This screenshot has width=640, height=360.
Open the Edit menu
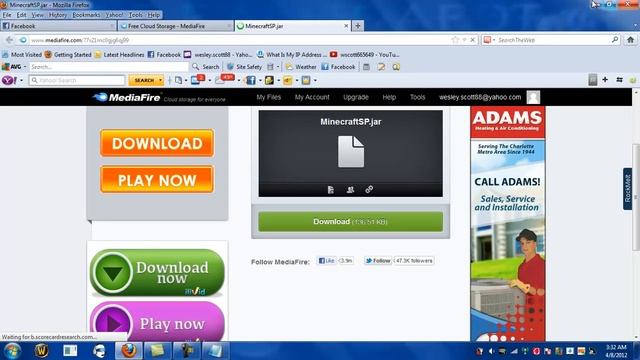point(21,15)
